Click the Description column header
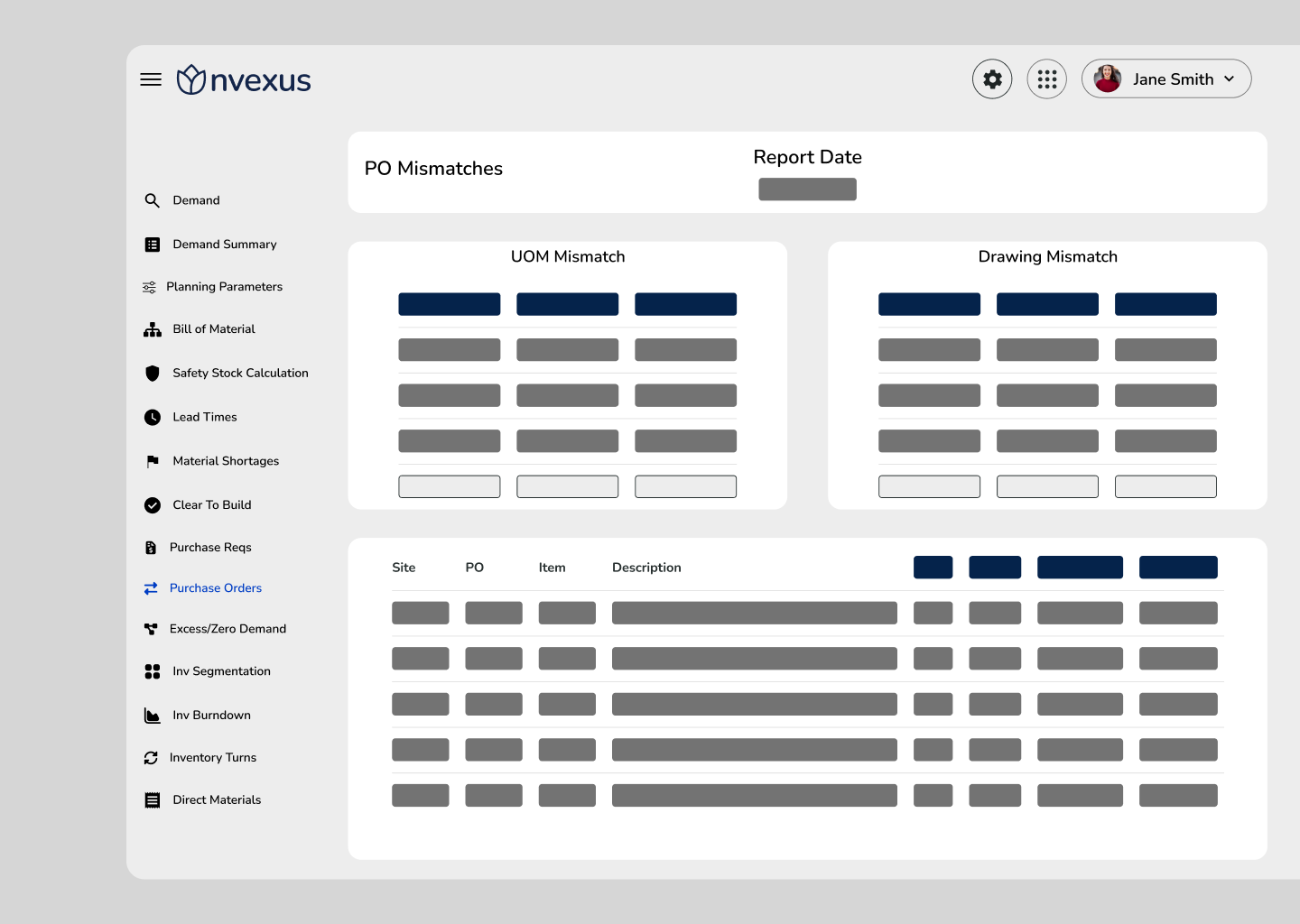The height and width of the screenshot is (924, 1300). coord(646,568)
